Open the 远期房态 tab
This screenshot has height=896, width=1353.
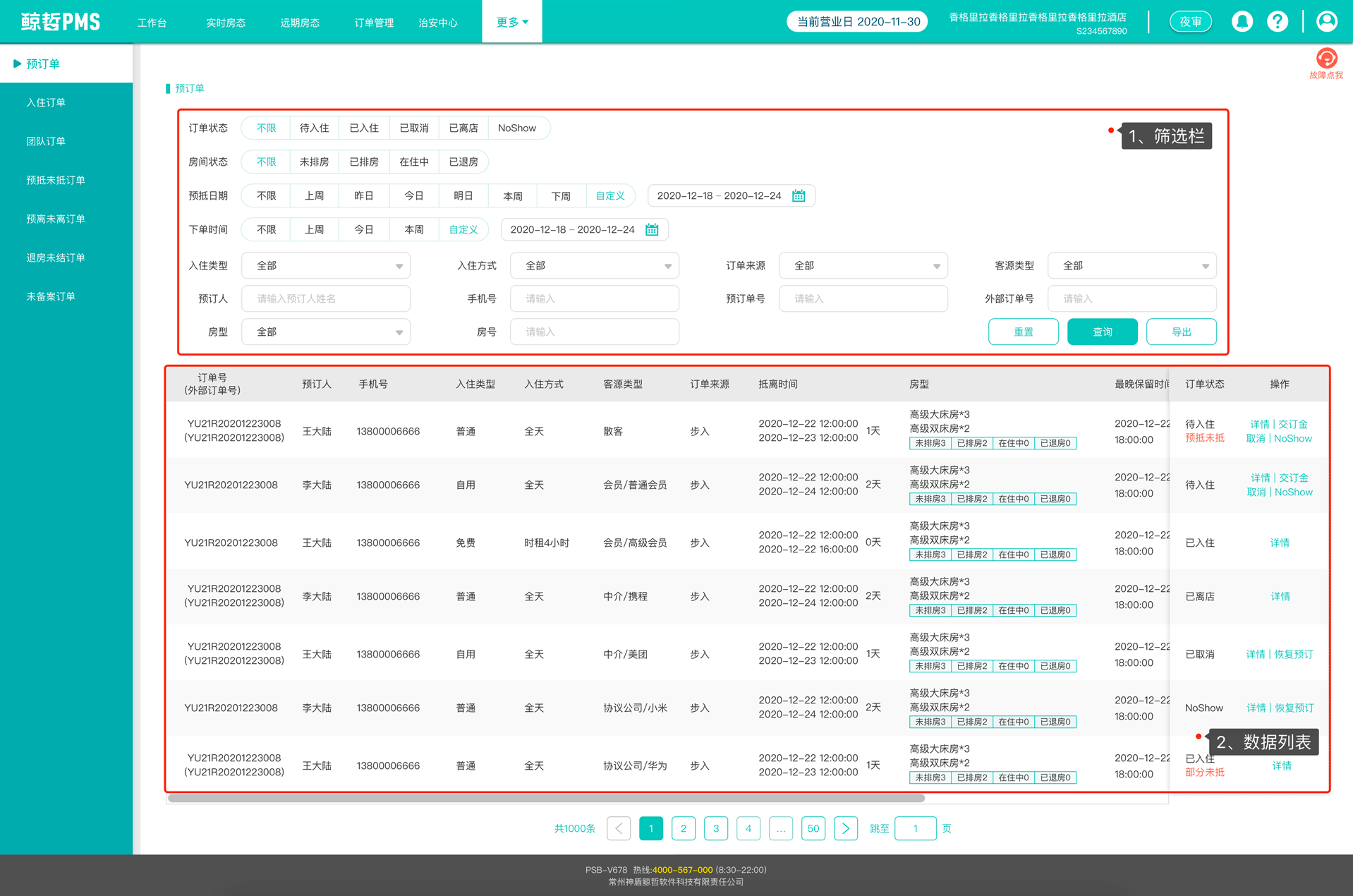point(300,23)
